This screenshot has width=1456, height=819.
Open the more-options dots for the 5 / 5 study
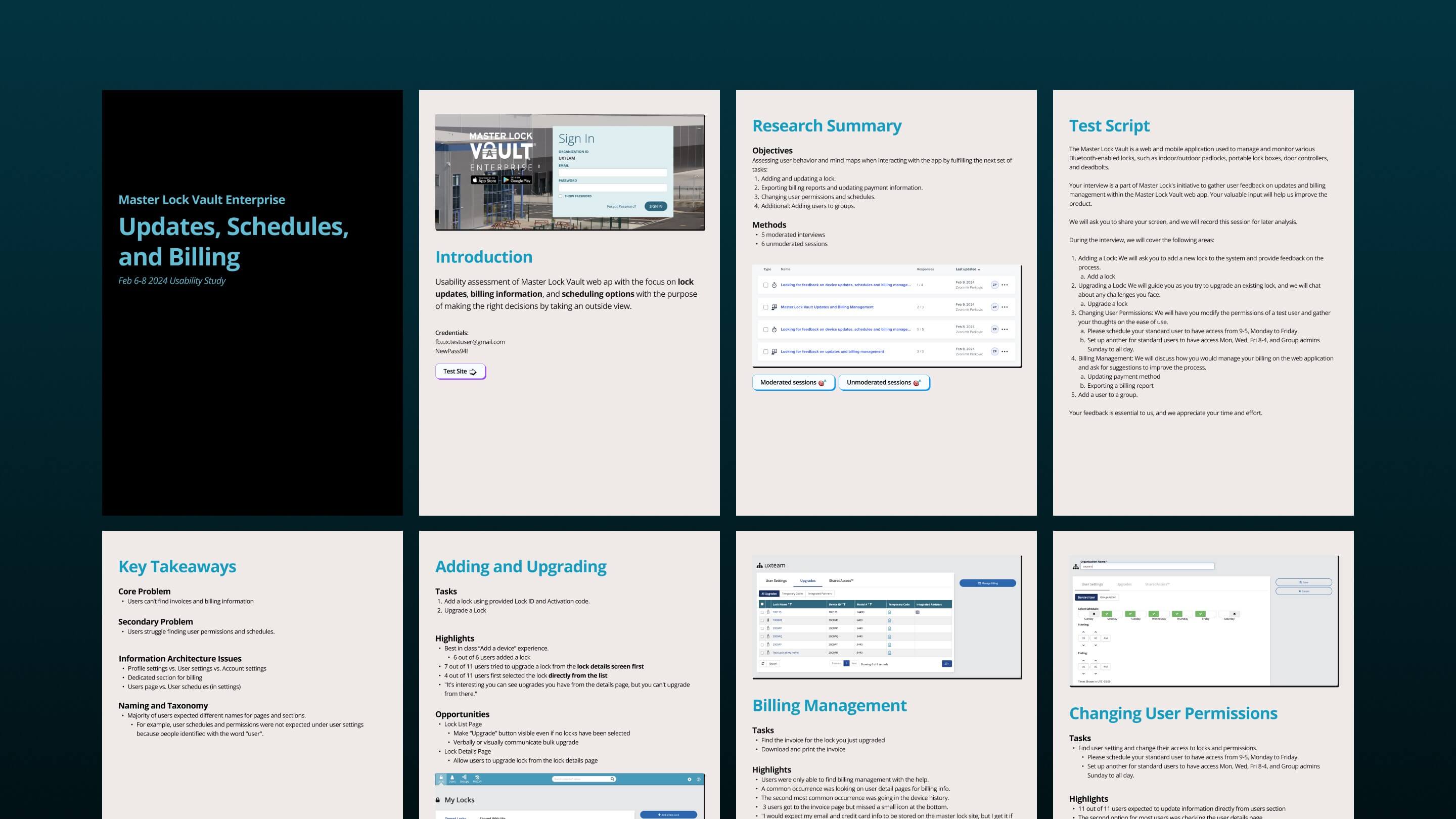point(1005,329)
